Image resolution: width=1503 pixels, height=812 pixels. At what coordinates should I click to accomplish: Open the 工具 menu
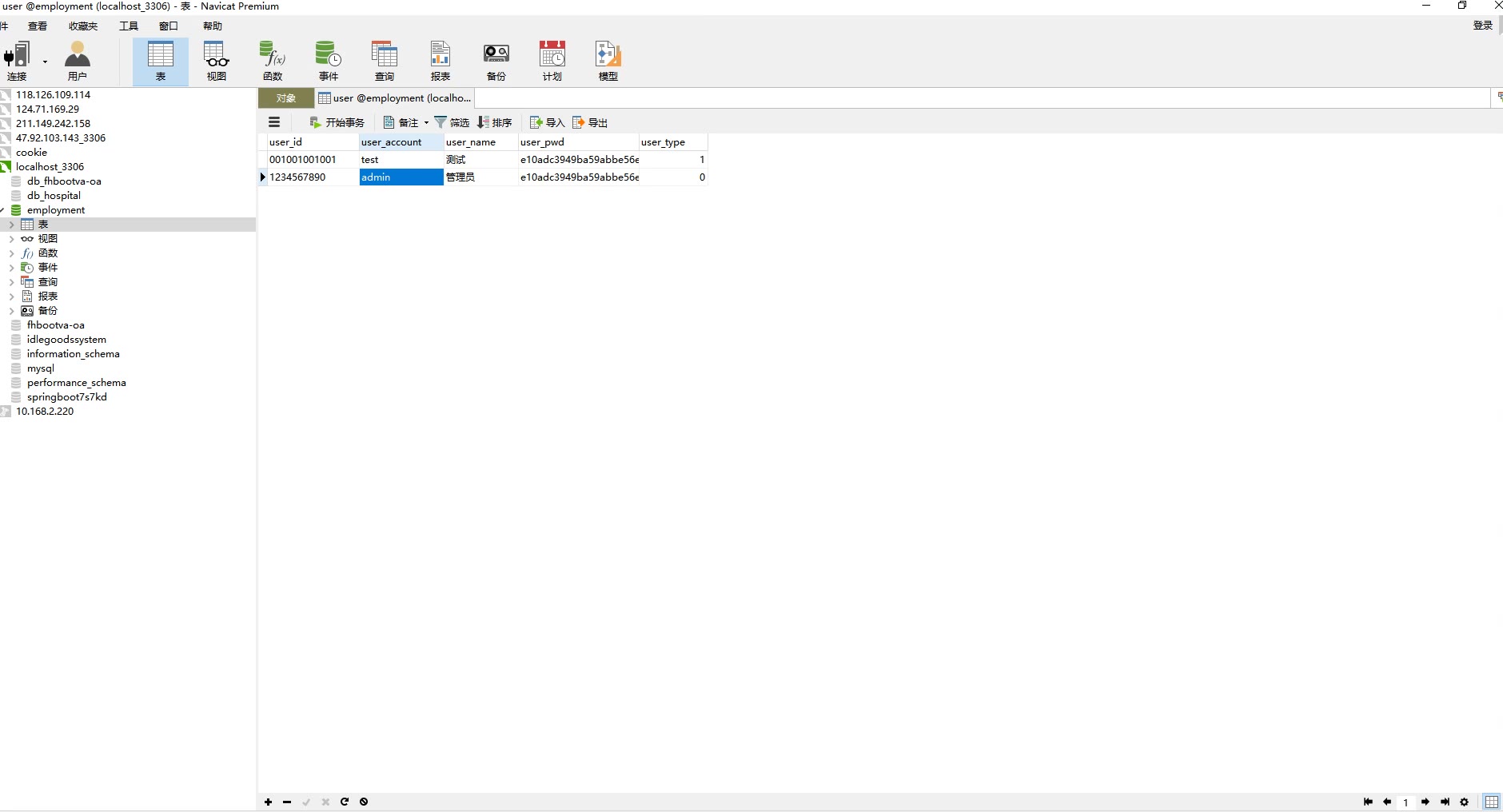pos(129,26)
